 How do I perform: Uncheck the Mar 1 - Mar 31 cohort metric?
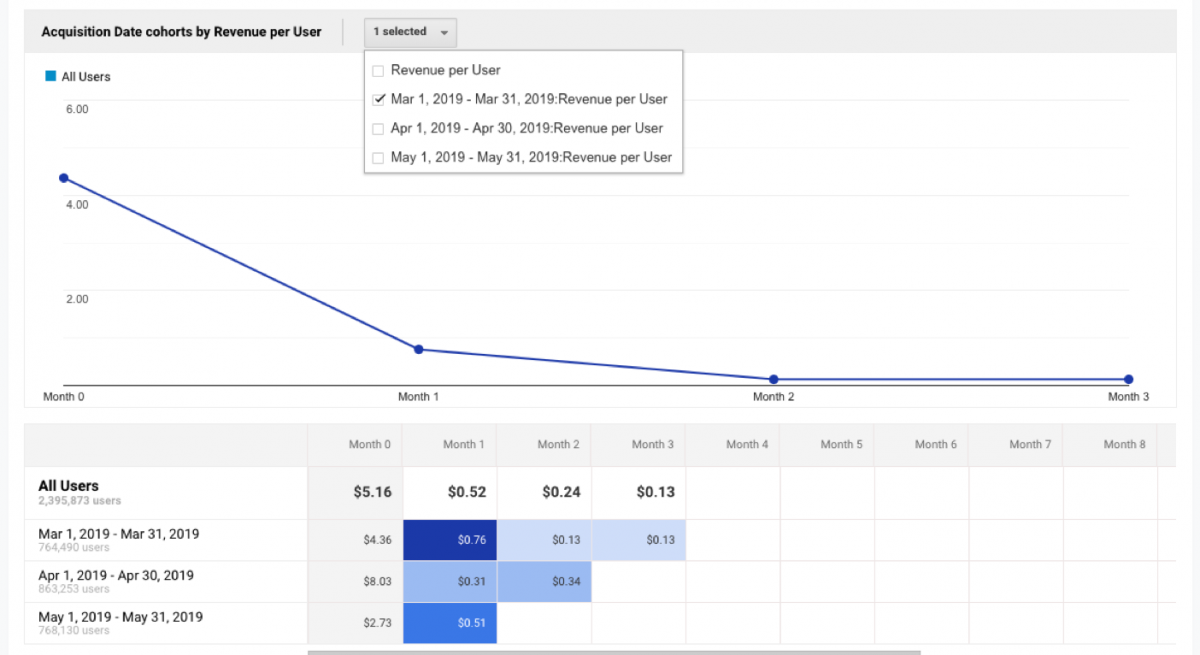[x=378, y=99]
